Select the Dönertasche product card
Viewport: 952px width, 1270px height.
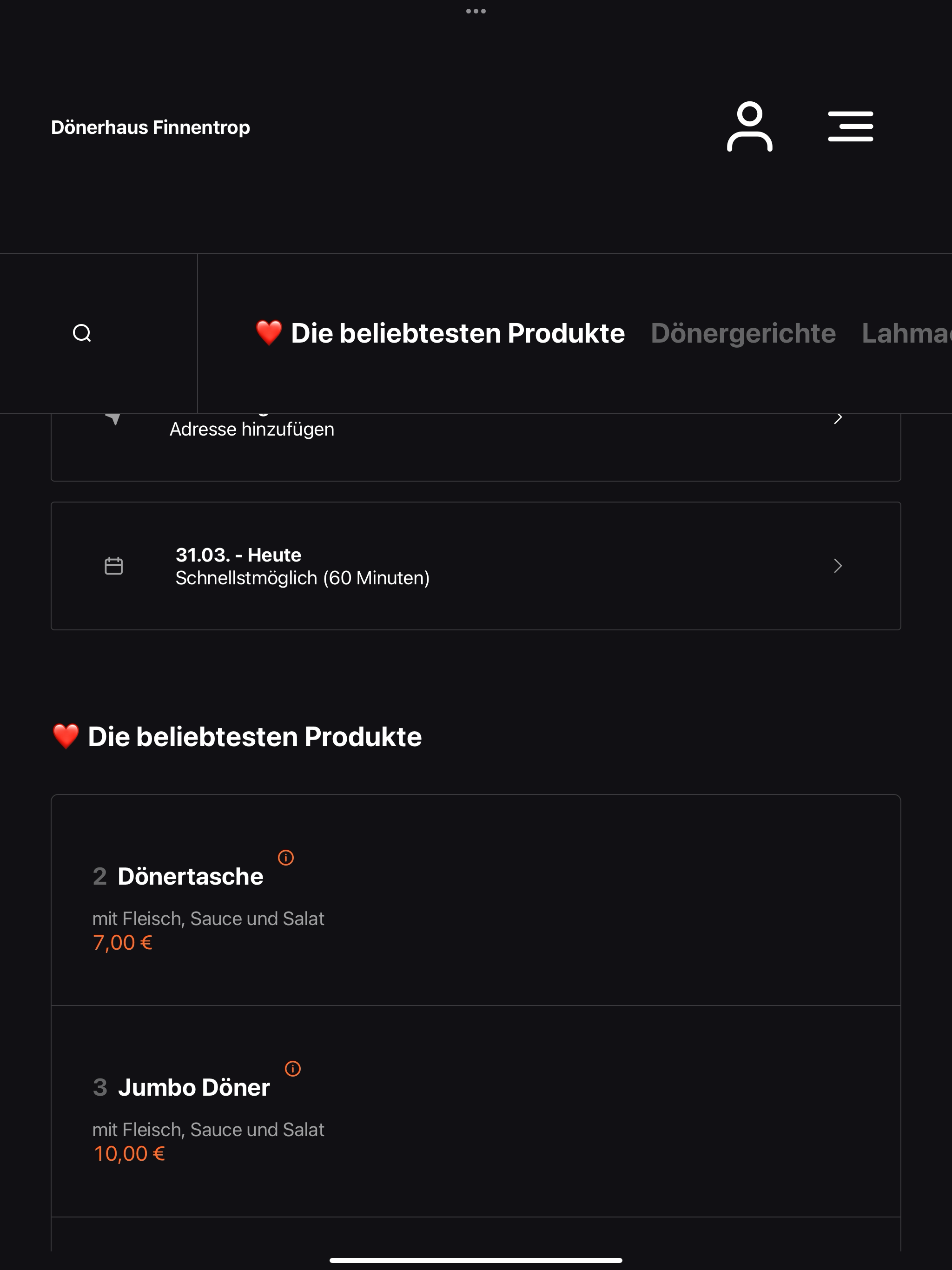coord(476,900)
